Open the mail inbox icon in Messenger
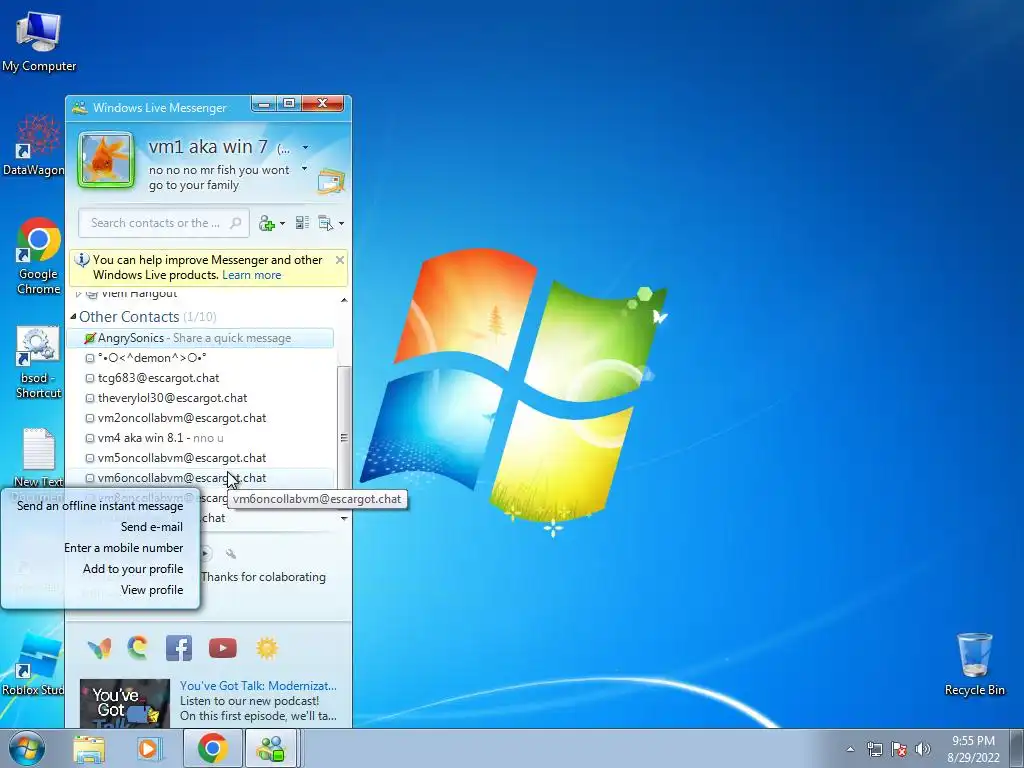Image resolution: width=1024 pixels, height=768 pixels. (331, 181)
